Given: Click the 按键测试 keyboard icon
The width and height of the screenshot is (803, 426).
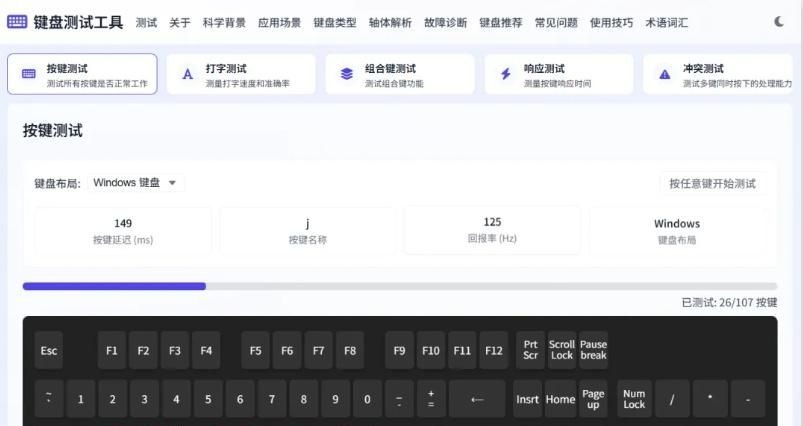Looking at the screenshot, I should (x=28, y=74).
